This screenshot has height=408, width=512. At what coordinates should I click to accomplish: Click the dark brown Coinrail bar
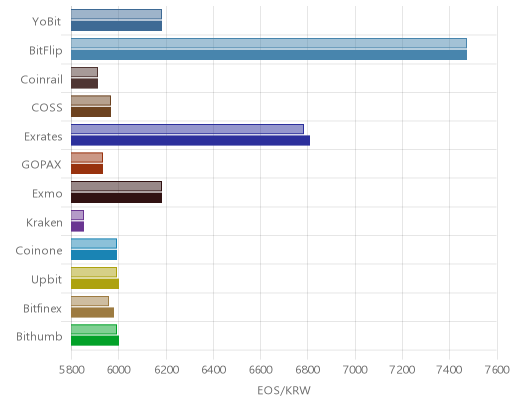coord(84,84)
